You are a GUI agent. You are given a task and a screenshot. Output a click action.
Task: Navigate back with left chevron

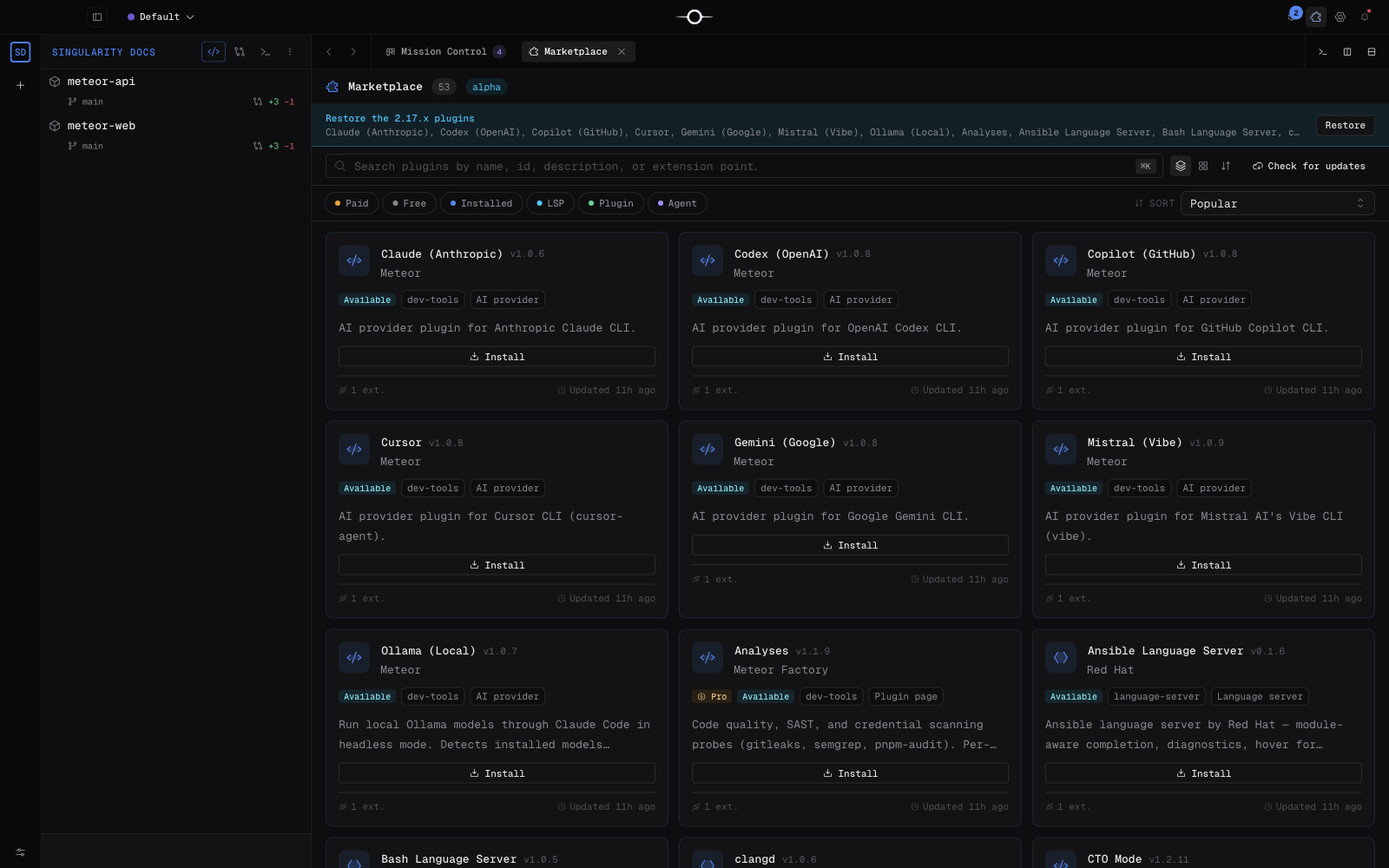point(329,52)
